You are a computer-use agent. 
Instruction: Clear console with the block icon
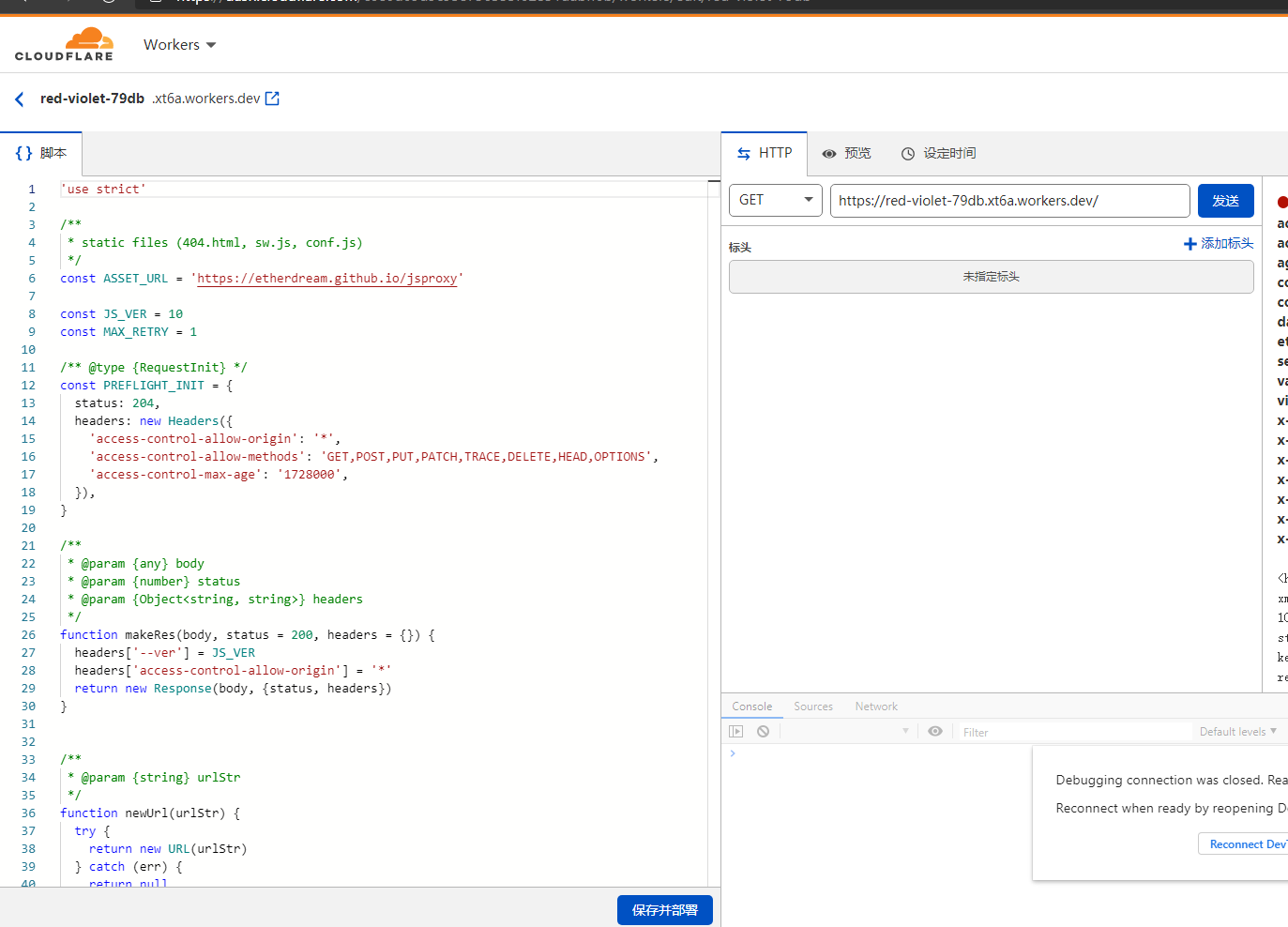tap(764, 732)
